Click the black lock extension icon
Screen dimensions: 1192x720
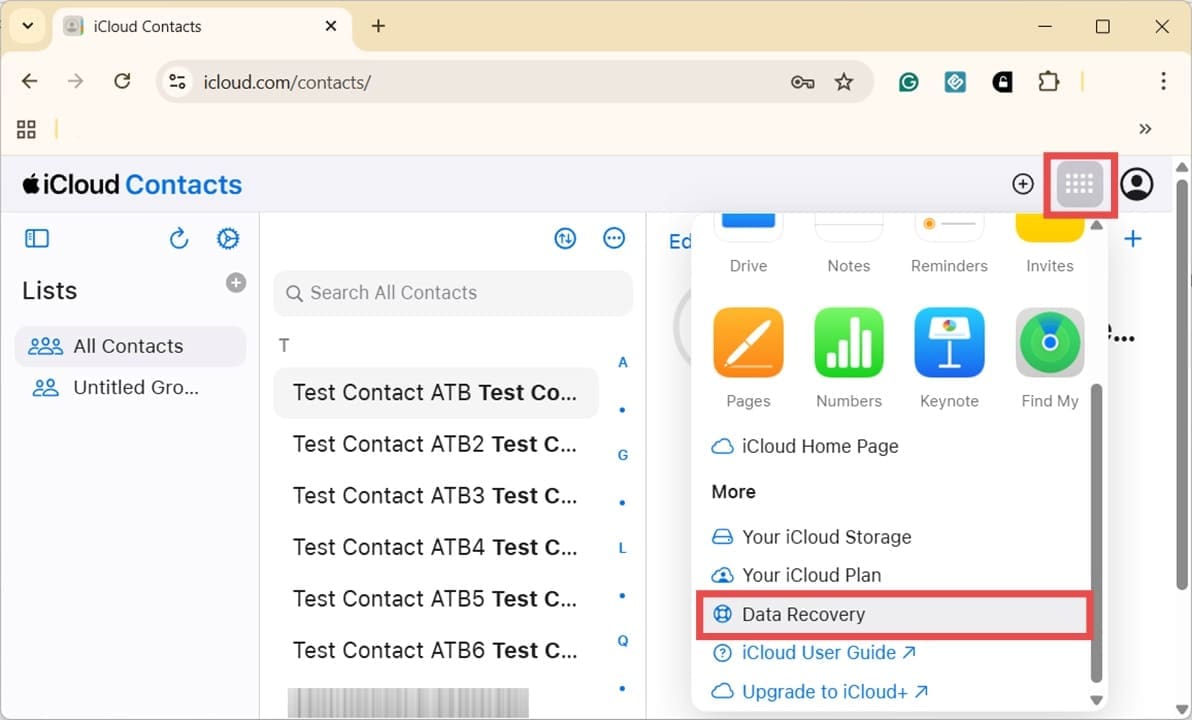(1002, 82)
